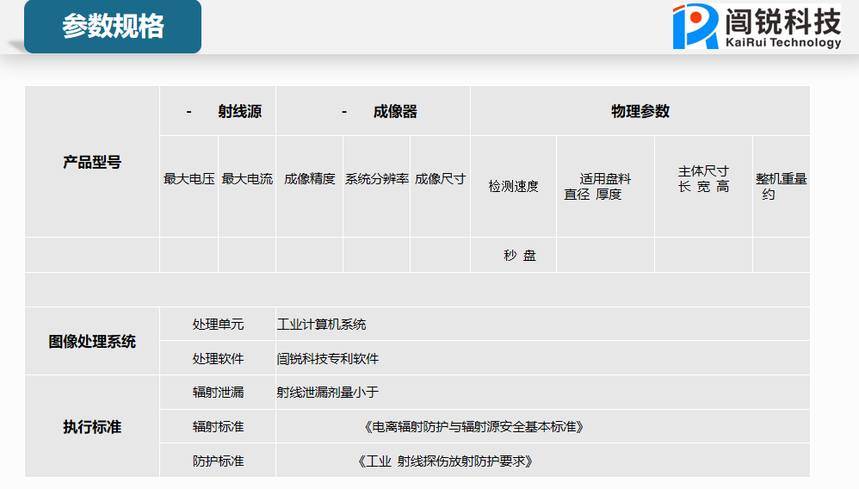Select the 辐射泄漏 label cell
Screen dimensions: 859x489
(218, 392)
